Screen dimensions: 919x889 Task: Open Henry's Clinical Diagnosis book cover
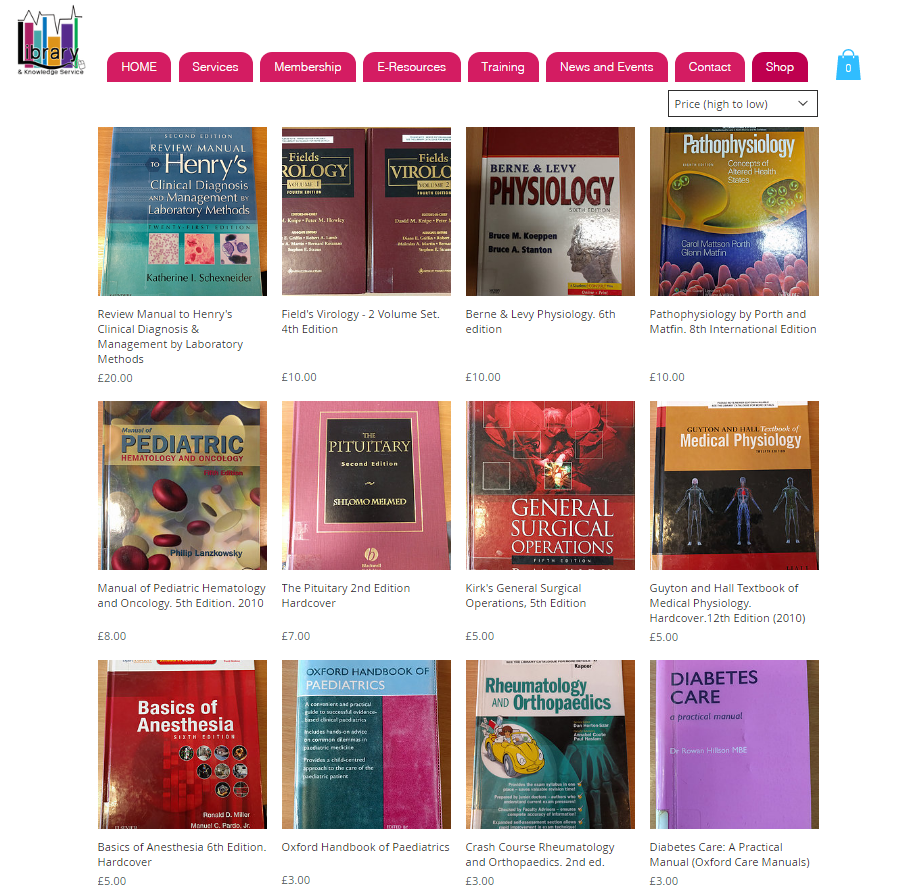[x=182, y=212]
